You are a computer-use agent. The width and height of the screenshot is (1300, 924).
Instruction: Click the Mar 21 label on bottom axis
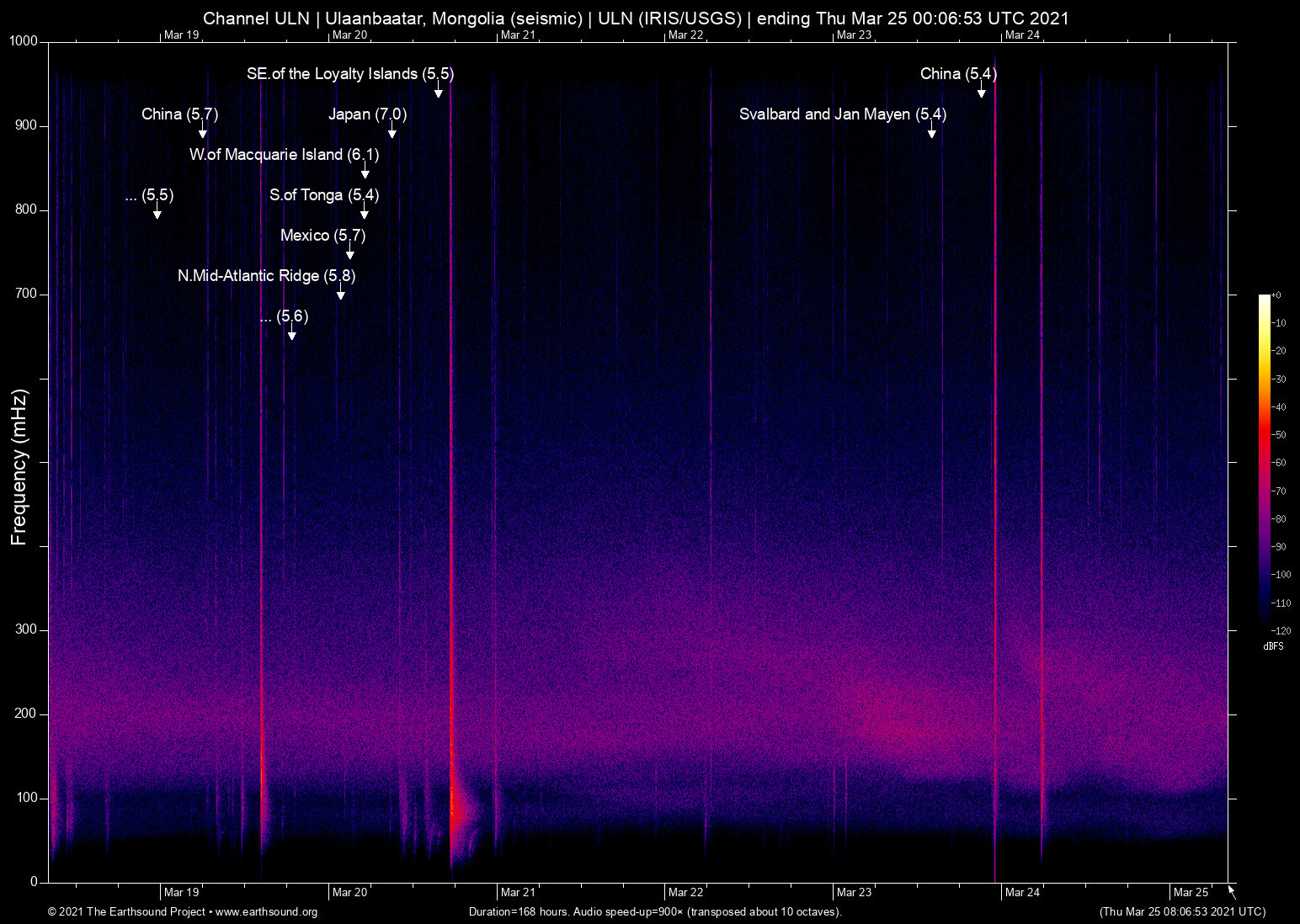click(517, 892)
